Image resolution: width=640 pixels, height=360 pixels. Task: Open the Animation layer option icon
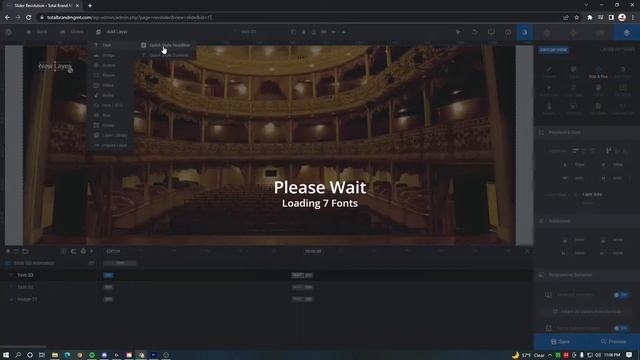pos(549,90)
